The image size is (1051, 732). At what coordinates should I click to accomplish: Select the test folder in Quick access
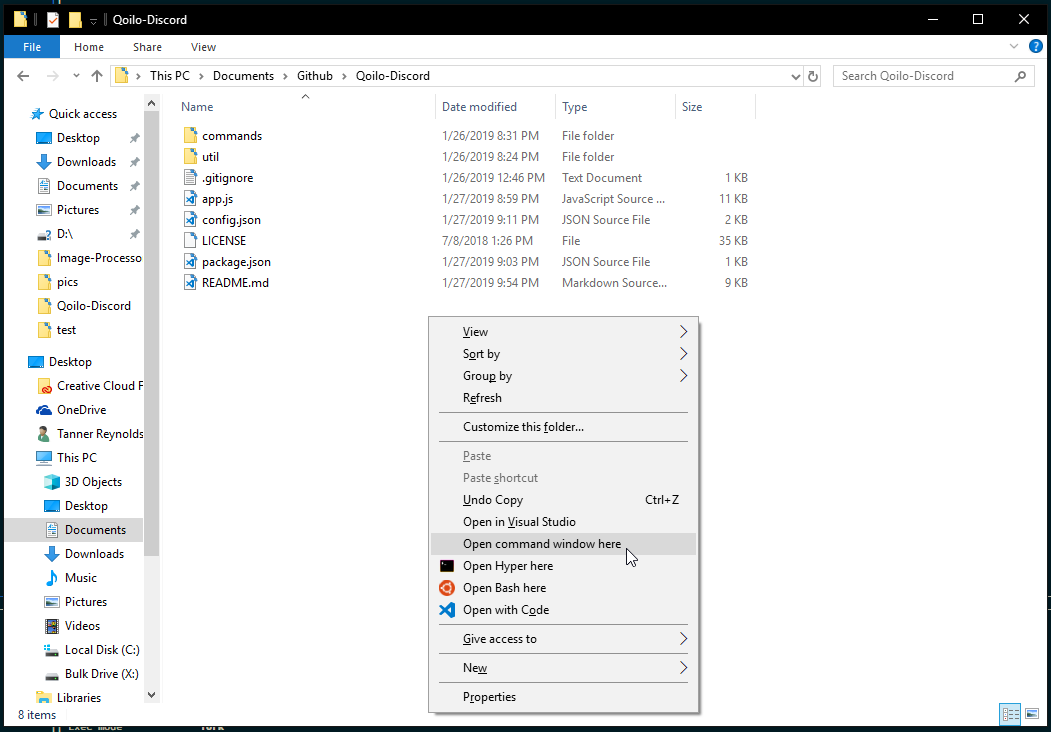tap(57, 330)
